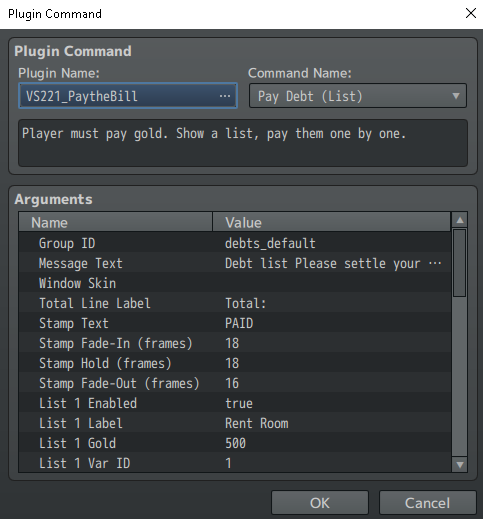
Task: Click the PAID value cell
Action: (239, 323)
